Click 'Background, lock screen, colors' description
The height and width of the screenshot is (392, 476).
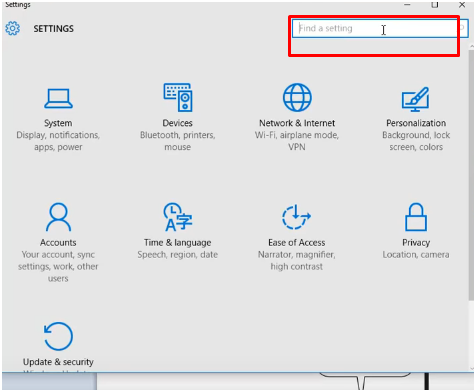coord(416,141)
